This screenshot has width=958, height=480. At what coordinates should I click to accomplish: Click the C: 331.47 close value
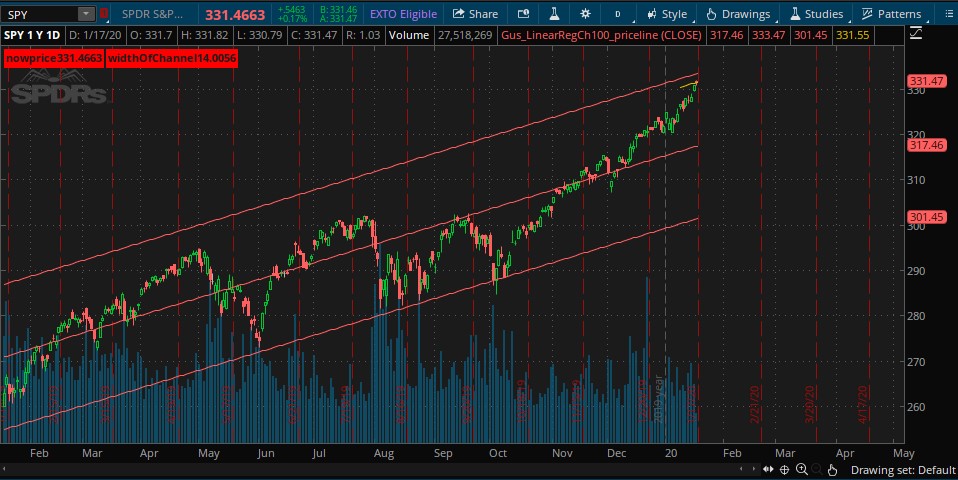click(313, 35)
